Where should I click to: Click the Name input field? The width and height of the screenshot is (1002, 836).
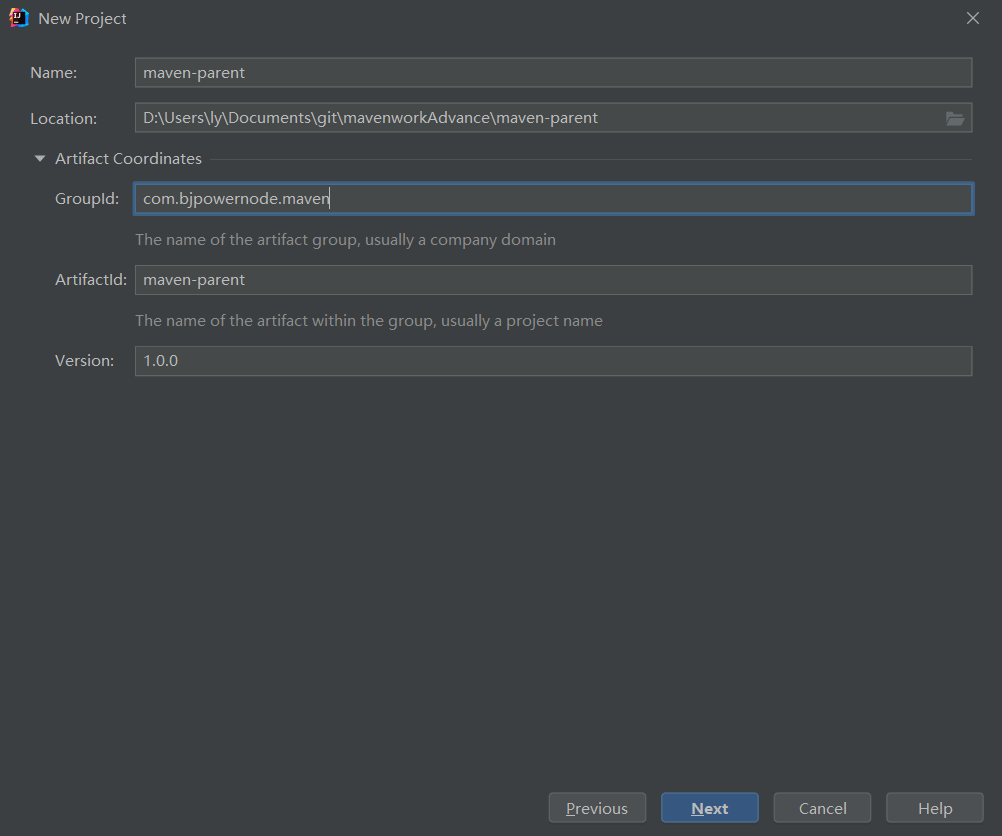coord(553,73)
